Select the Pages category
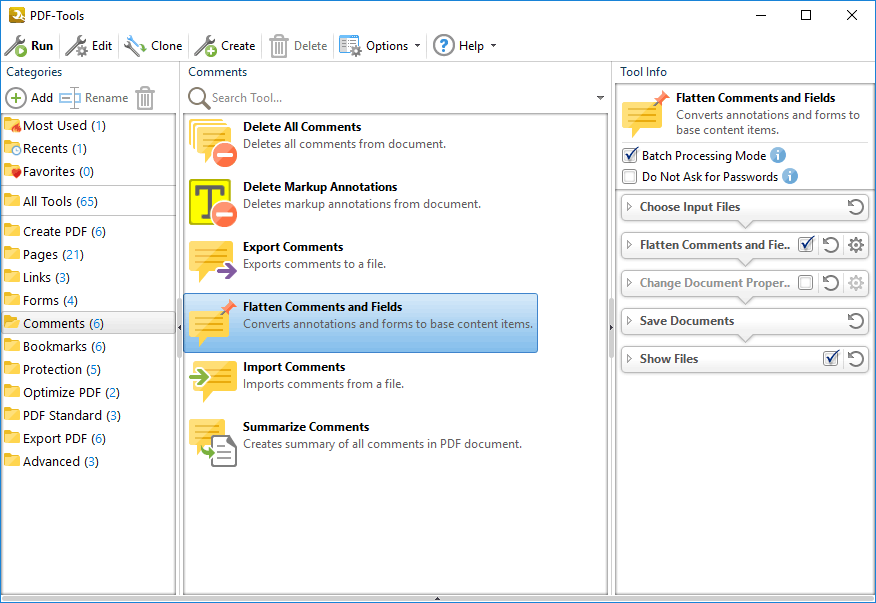The image size is (876, 603). pos(89,254)
